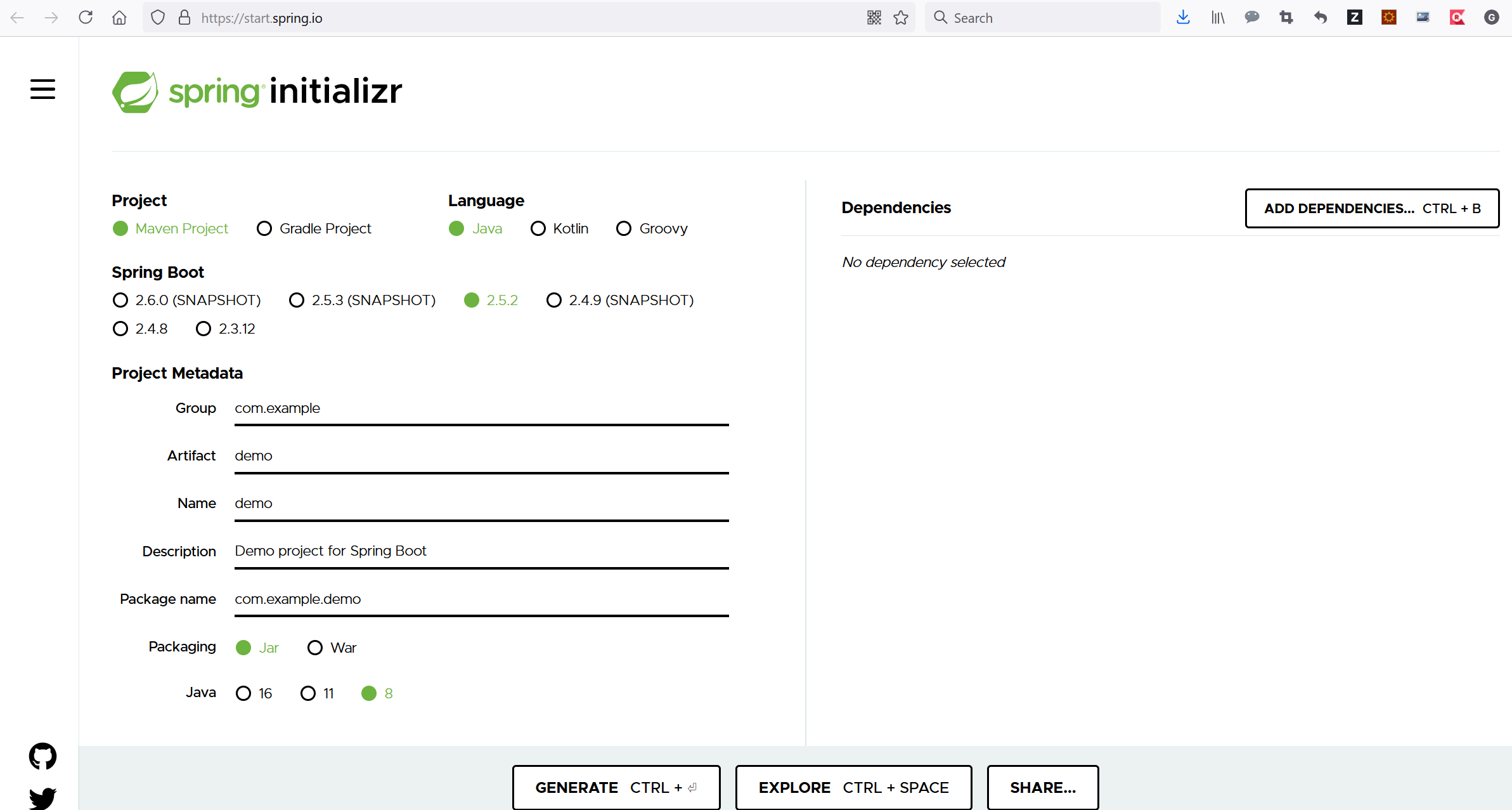The height and width of the screenshot is (810, 1512).
Task: Bookmark this page with the star
Action: [x=901, y=18]
